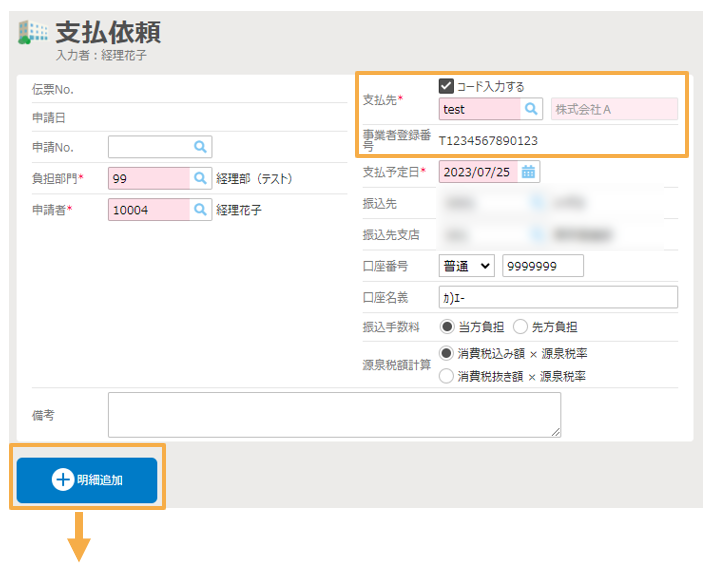Focus the 口座名義 text field
The image size is (708, 564).
[557, 297]
